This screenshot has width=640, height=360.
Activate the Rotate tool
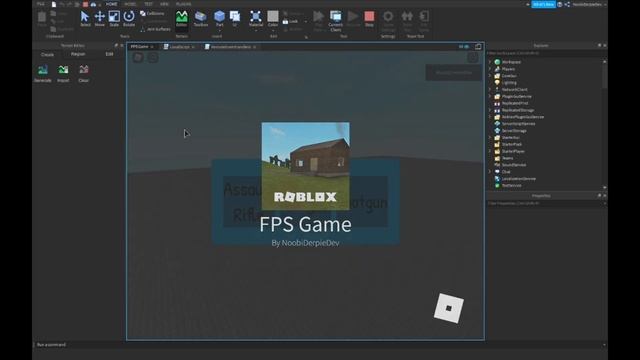pos(129,19)
